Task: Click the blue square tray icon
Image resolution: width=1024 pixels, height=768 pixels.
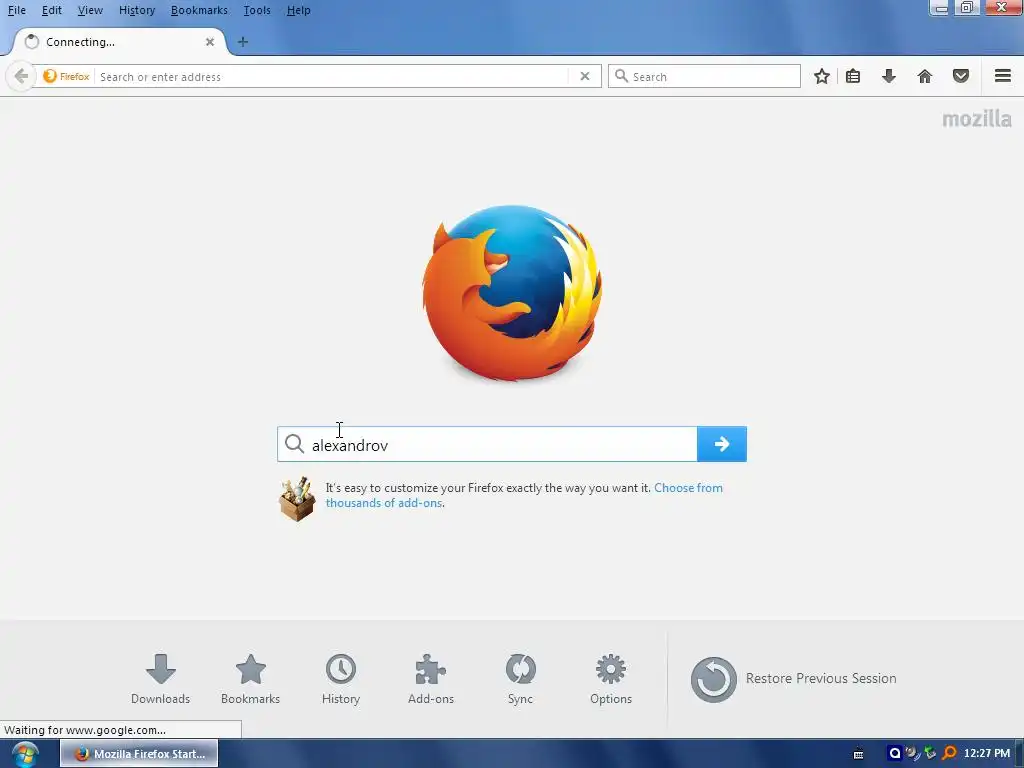Action: (895, 754)
